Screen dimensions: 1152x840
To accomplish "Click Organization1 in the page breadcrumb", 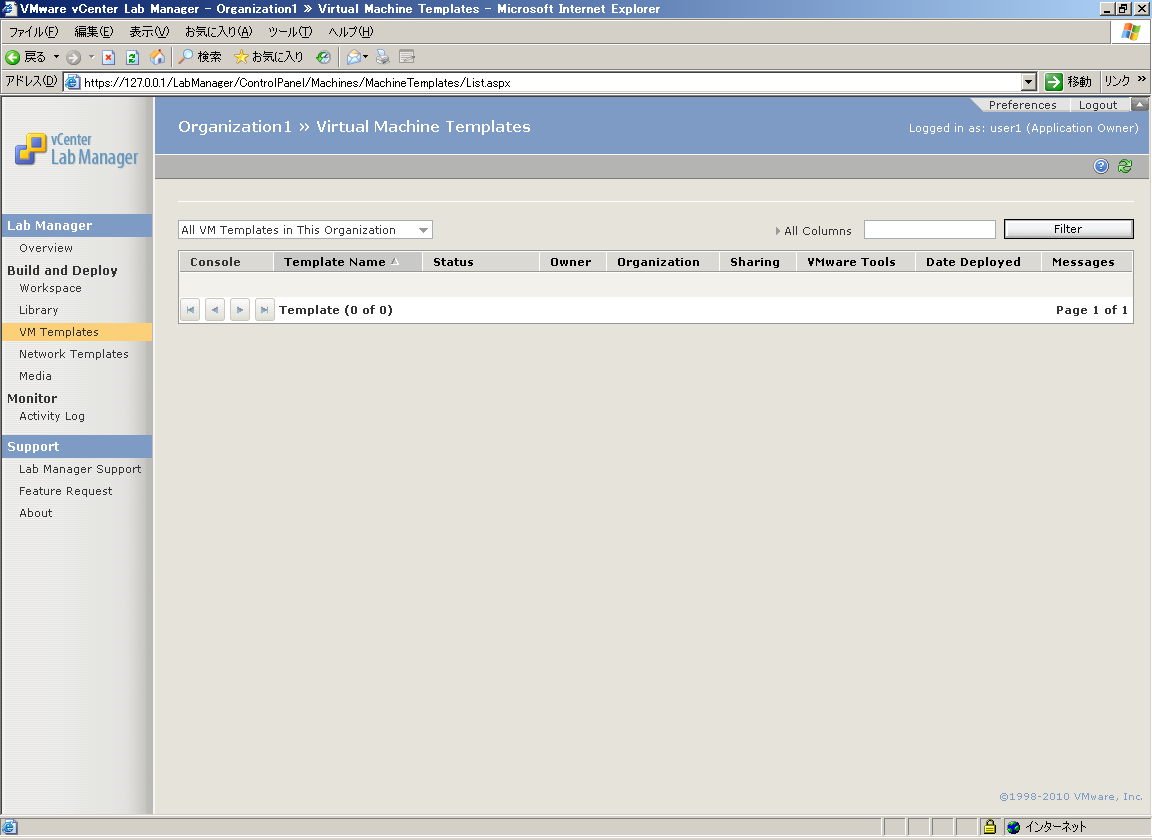I will pyautogui.click(x=235, y=126).
